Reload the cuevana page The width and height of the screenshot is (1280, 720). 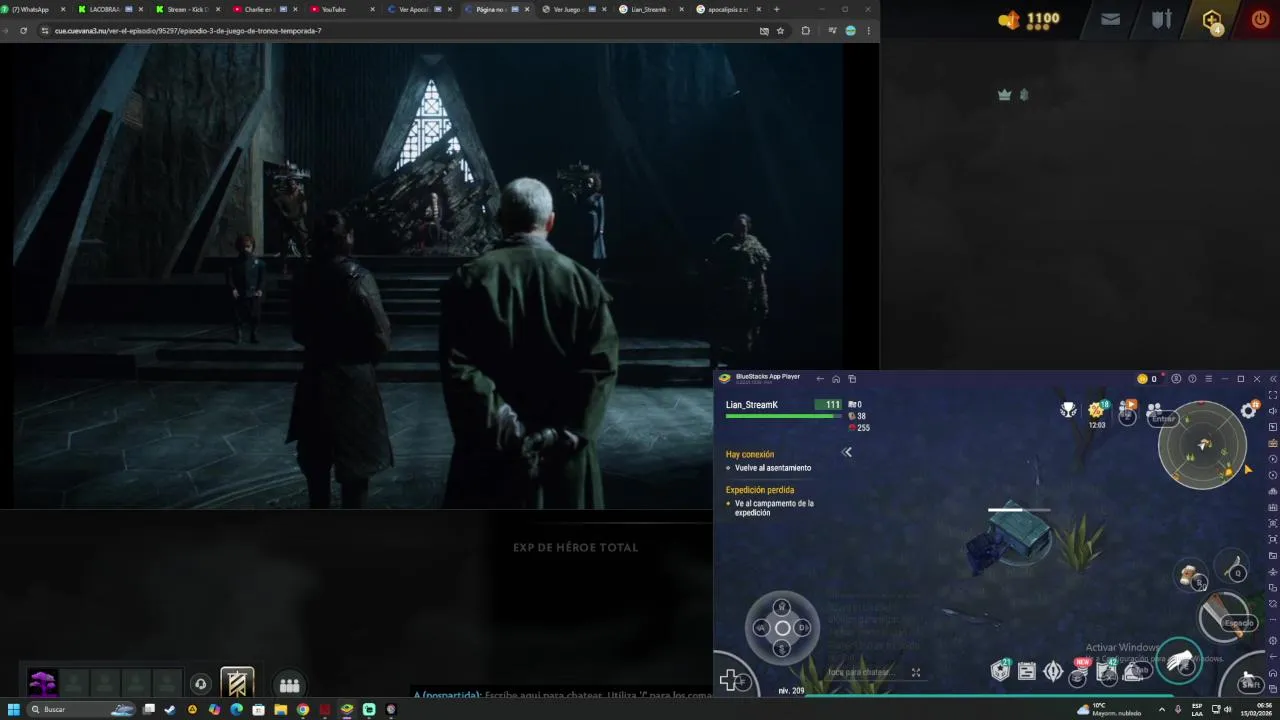23,31
